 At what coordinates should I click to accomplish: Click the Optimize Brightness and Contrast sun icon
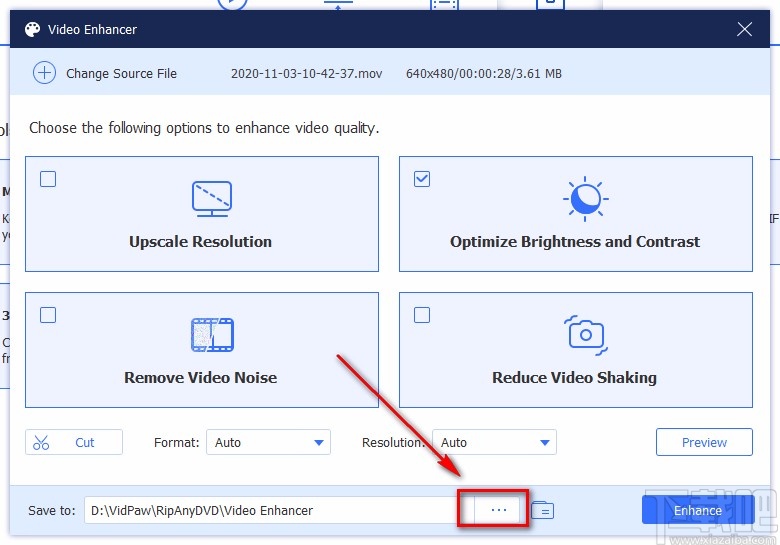585,199
